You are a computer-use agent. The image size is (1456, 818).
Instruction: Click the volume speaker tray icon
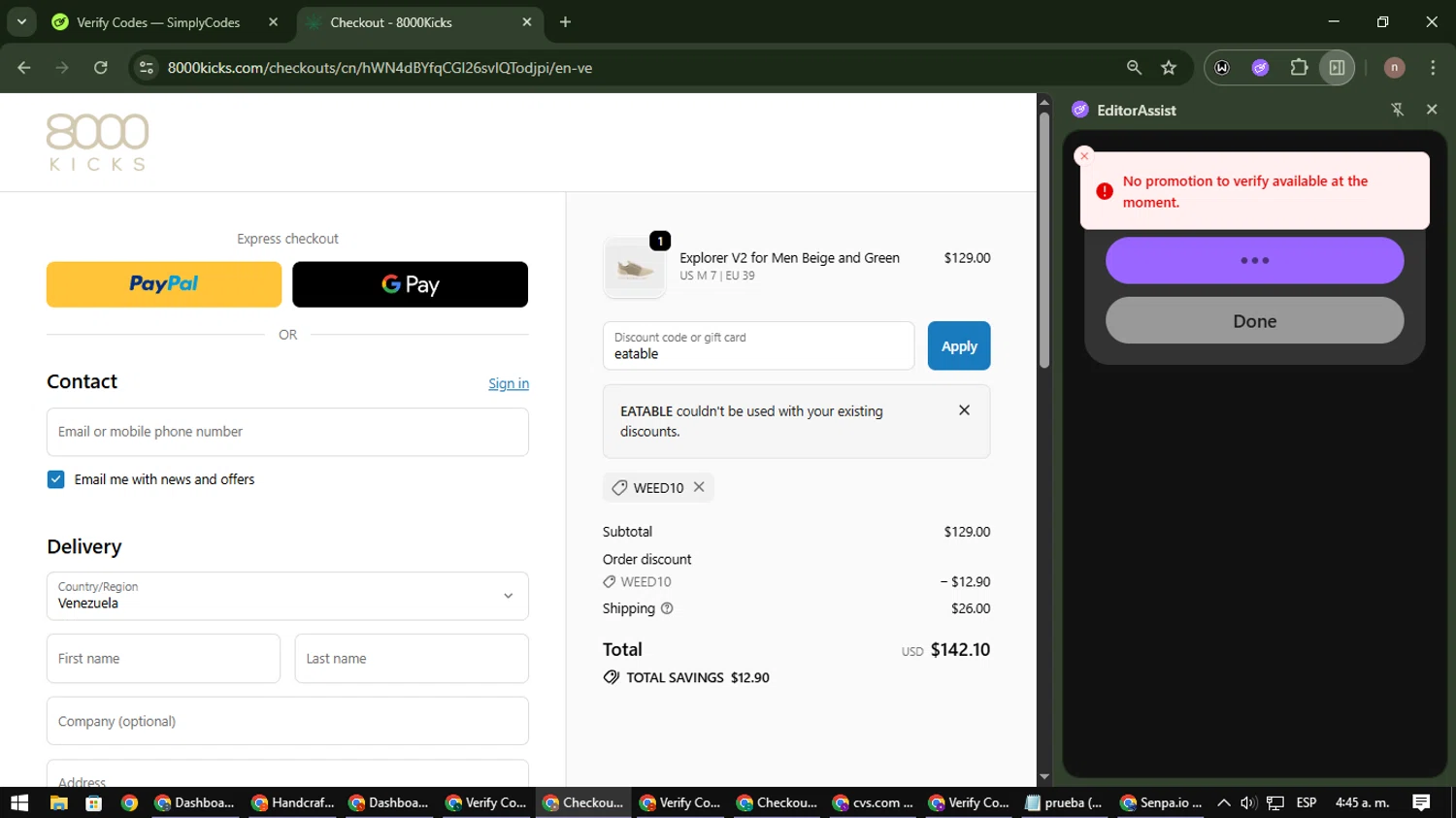click(1248, 802)
